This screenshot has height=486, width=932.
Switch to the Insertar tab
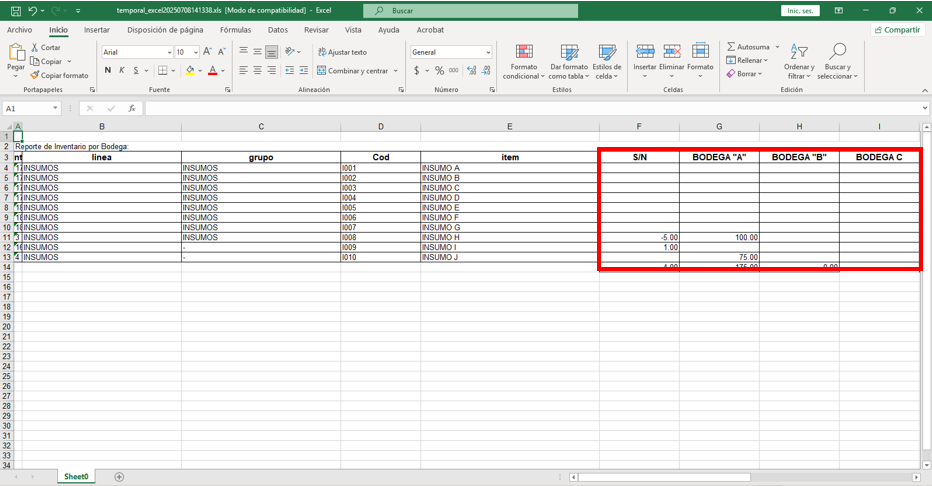[97, 30]
